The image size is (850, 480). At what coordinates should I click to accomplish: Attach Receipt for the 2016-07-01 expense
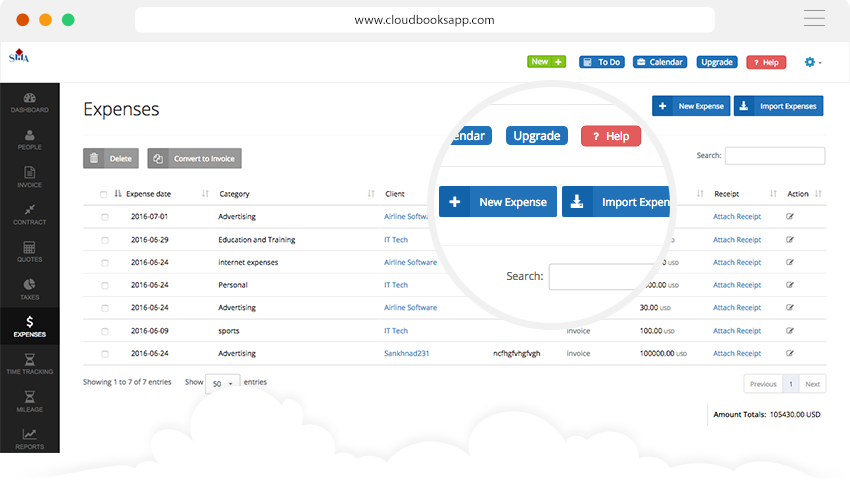(737, 216)
